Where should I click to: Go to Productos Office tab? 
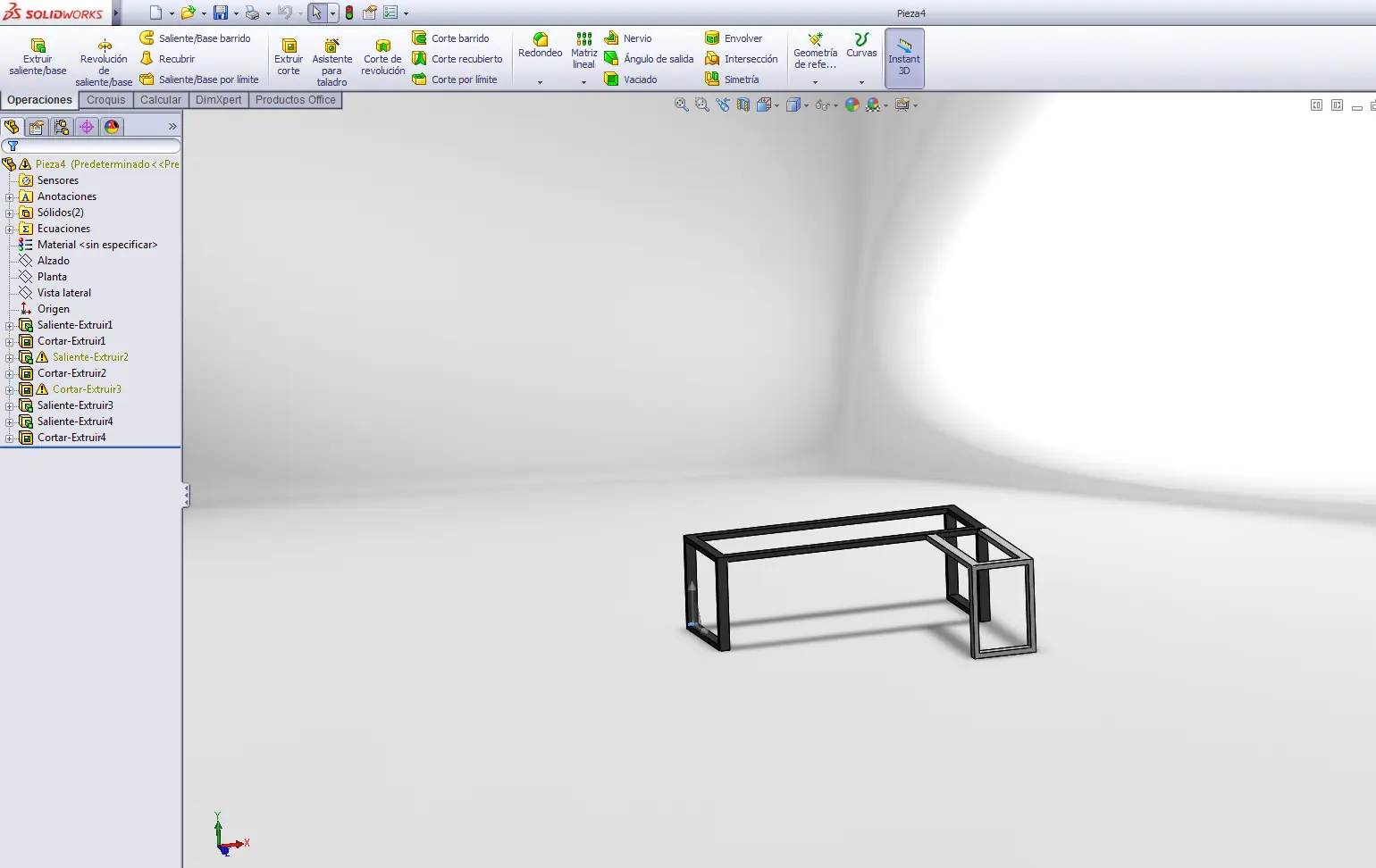296,100
